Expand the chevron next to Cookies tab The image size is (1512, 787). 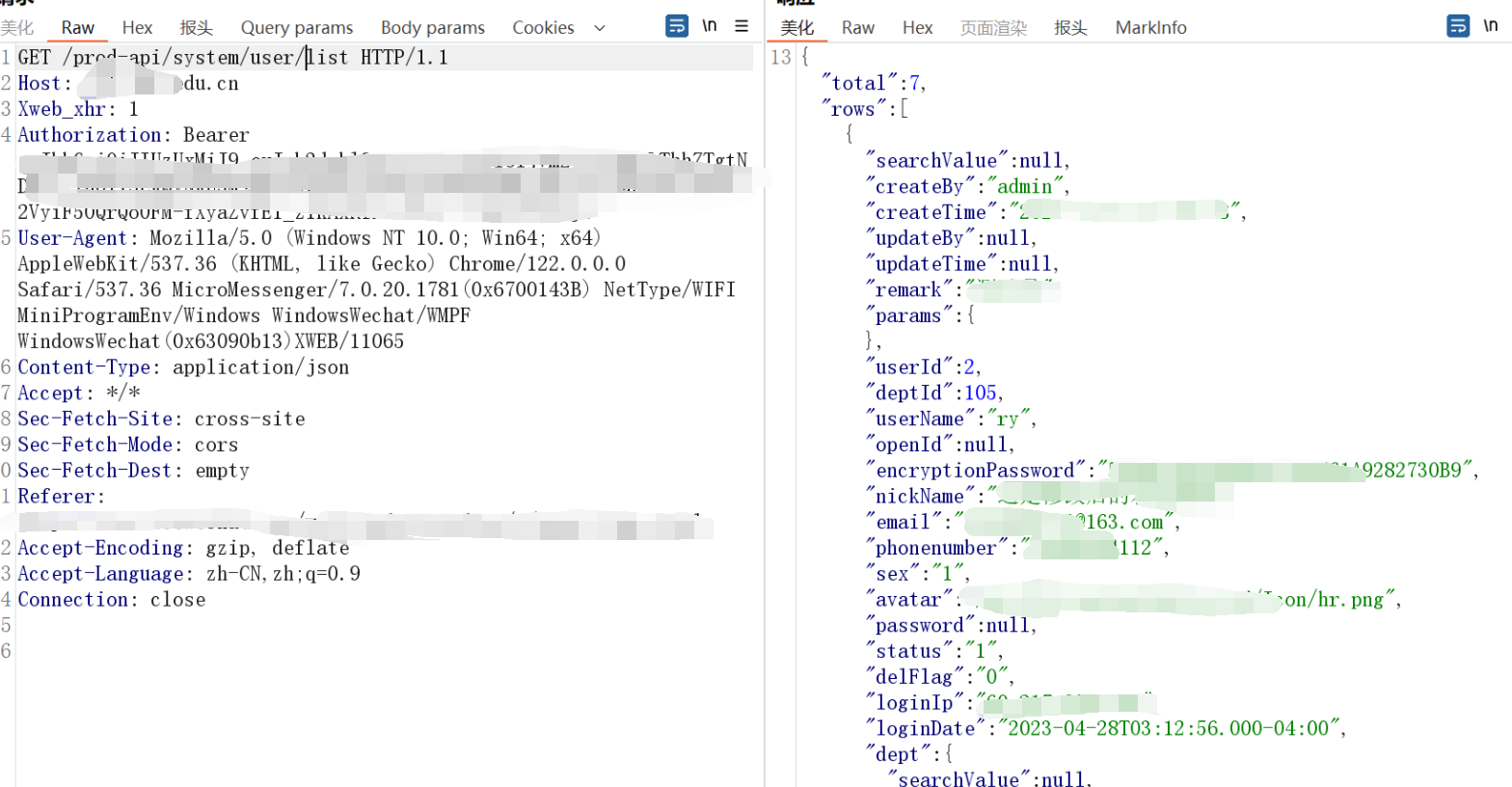(600, 28)
